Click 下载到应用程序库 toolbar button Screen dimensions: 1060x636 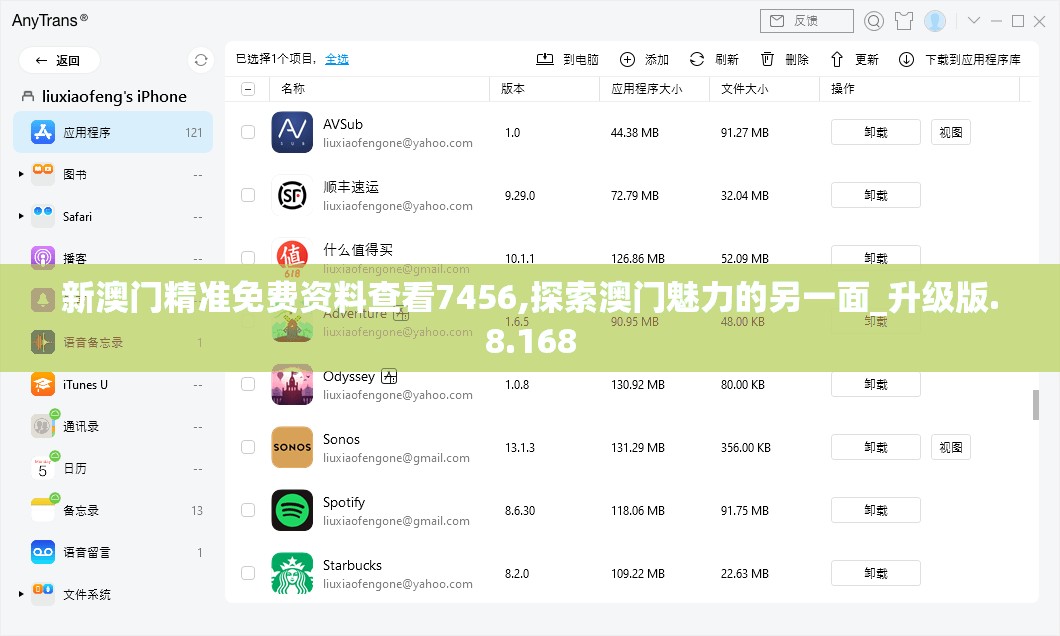[x=959, y=59]
